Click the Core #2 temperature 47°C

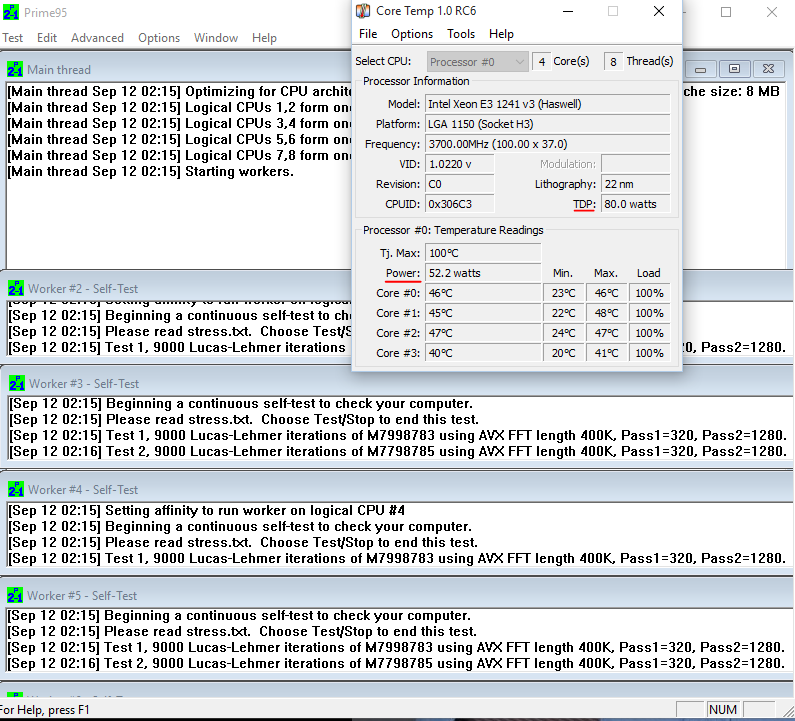(x=483, y=333)
